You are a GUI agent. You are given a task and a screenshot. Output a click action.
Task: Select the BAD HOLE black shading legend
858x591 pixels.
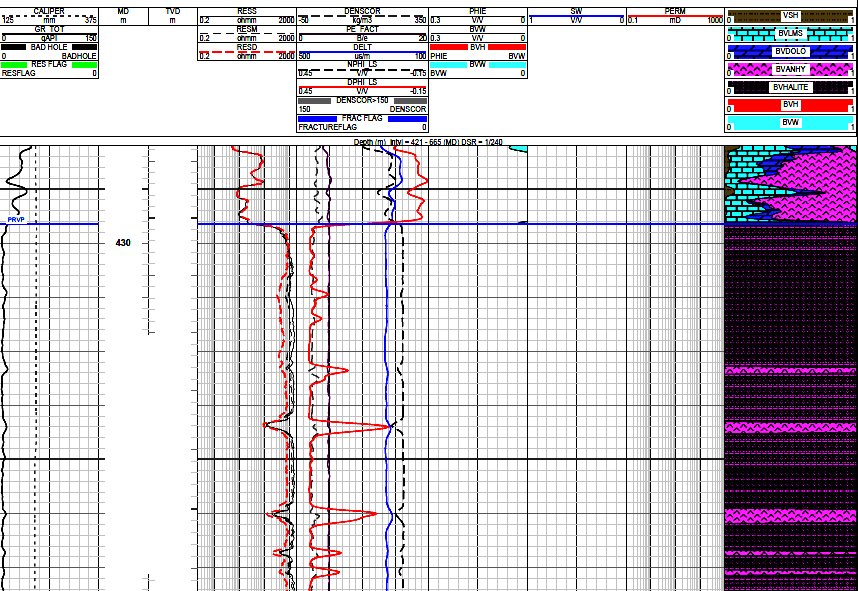point(49,47)
